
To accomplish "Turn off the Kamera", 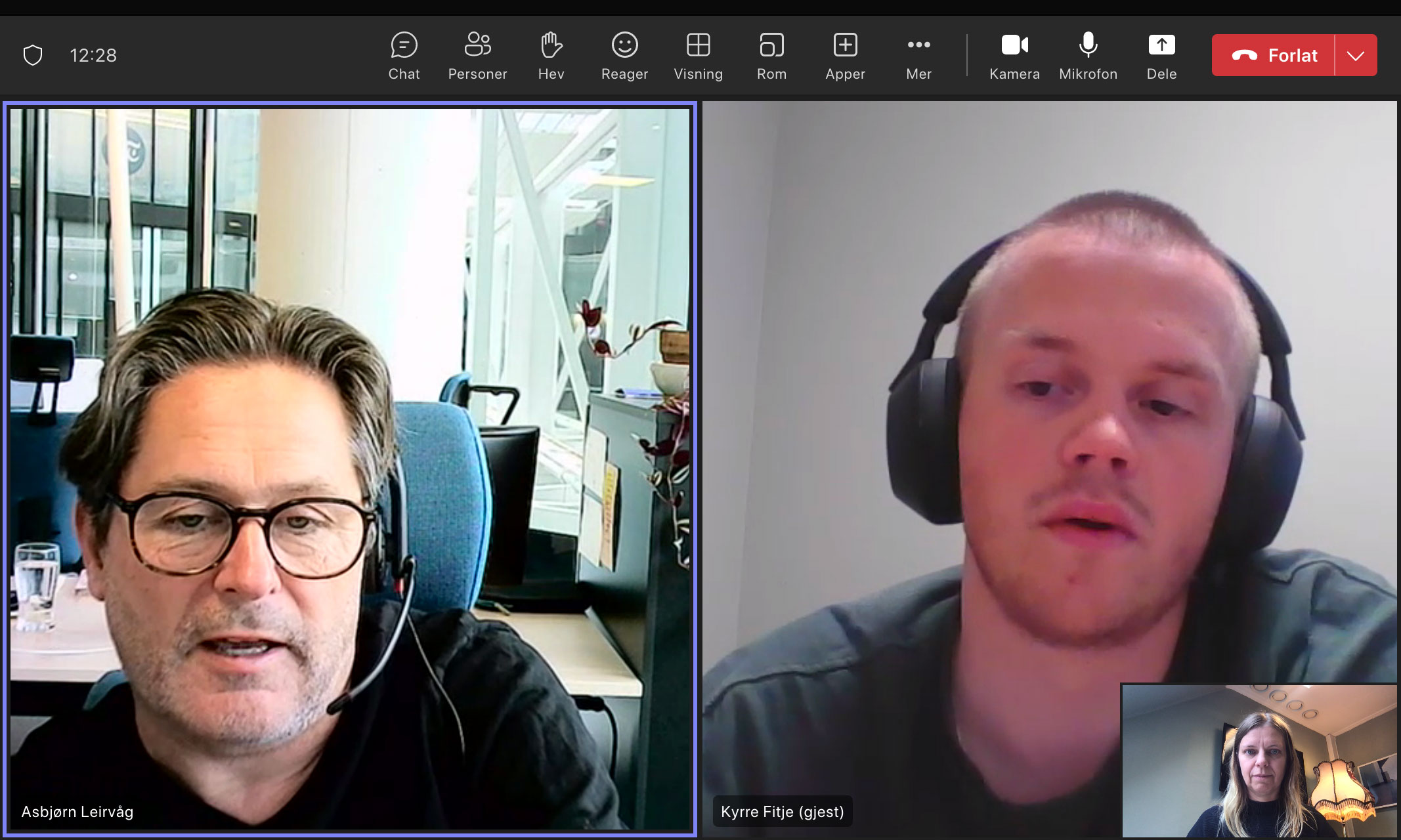I will [1014, 55].
